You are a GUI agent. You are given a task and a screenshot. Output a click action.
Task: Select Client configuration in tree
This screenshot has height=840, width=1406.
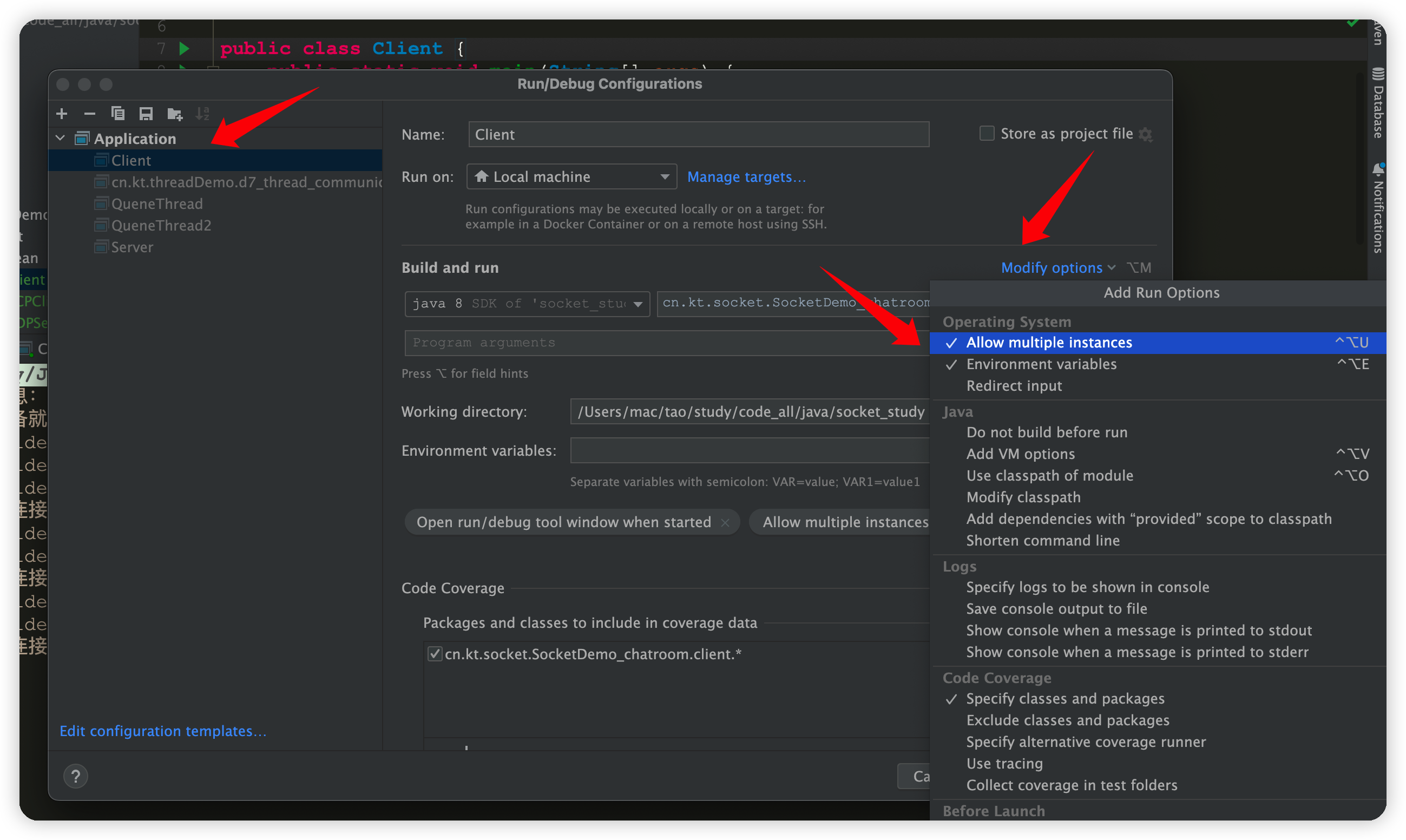[215, 161]
